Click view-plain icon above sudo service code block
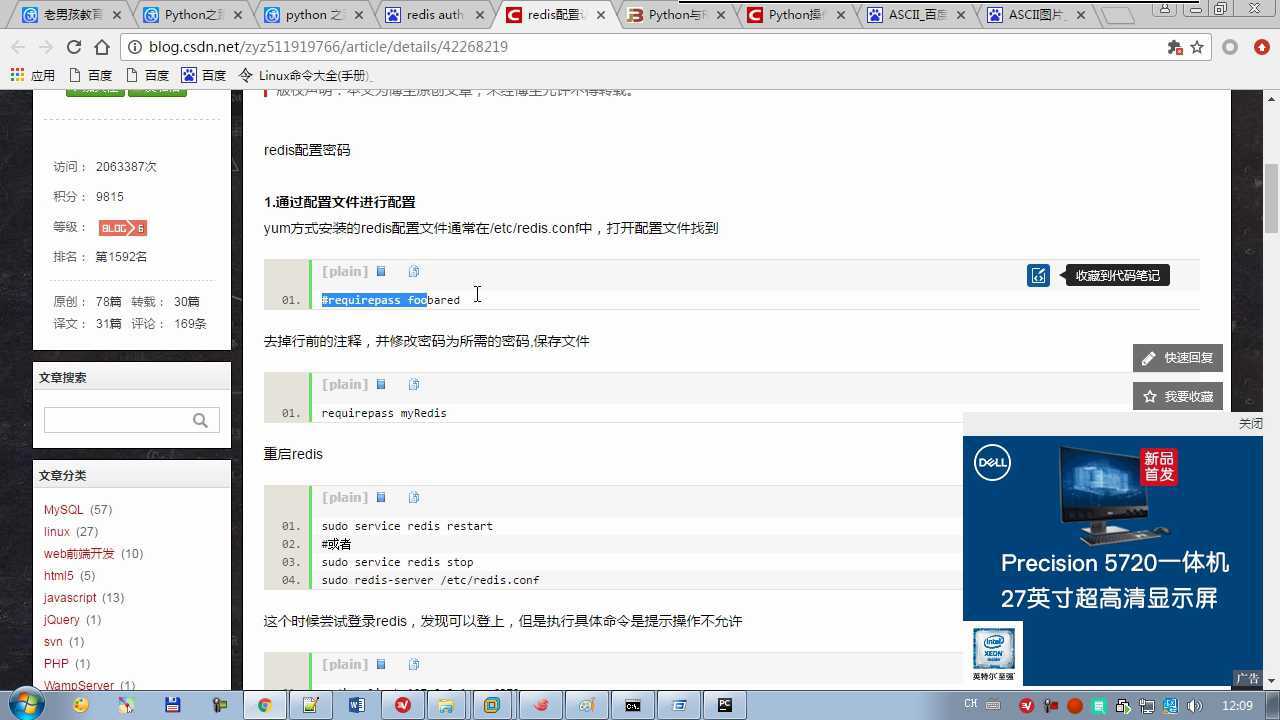1280x720 pixels. pyautogui.click(x=381, y=497)
